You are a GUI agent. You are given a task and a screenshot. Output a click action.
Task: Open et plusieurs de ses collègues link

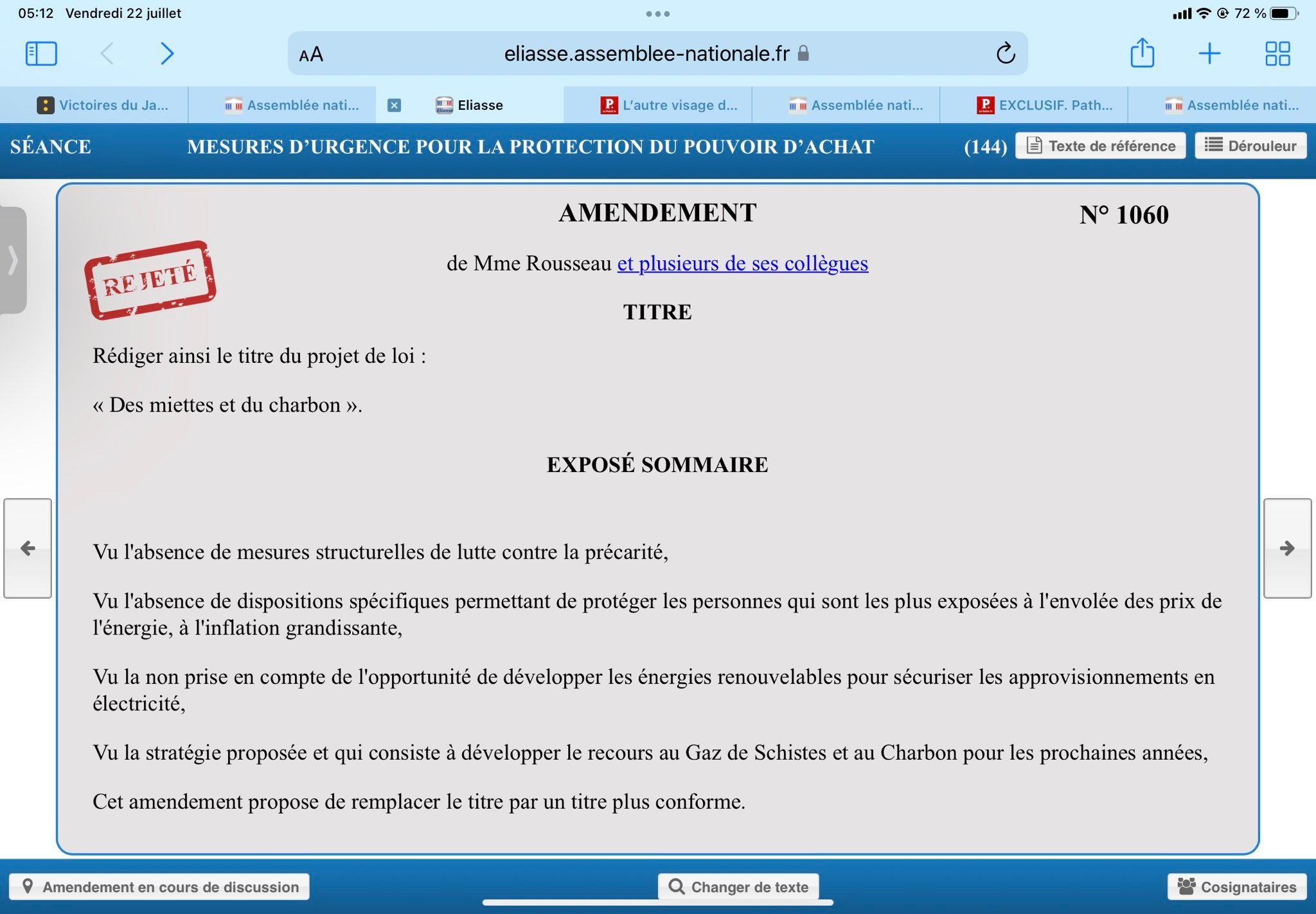pyautogui.click(x=742, y=263)
